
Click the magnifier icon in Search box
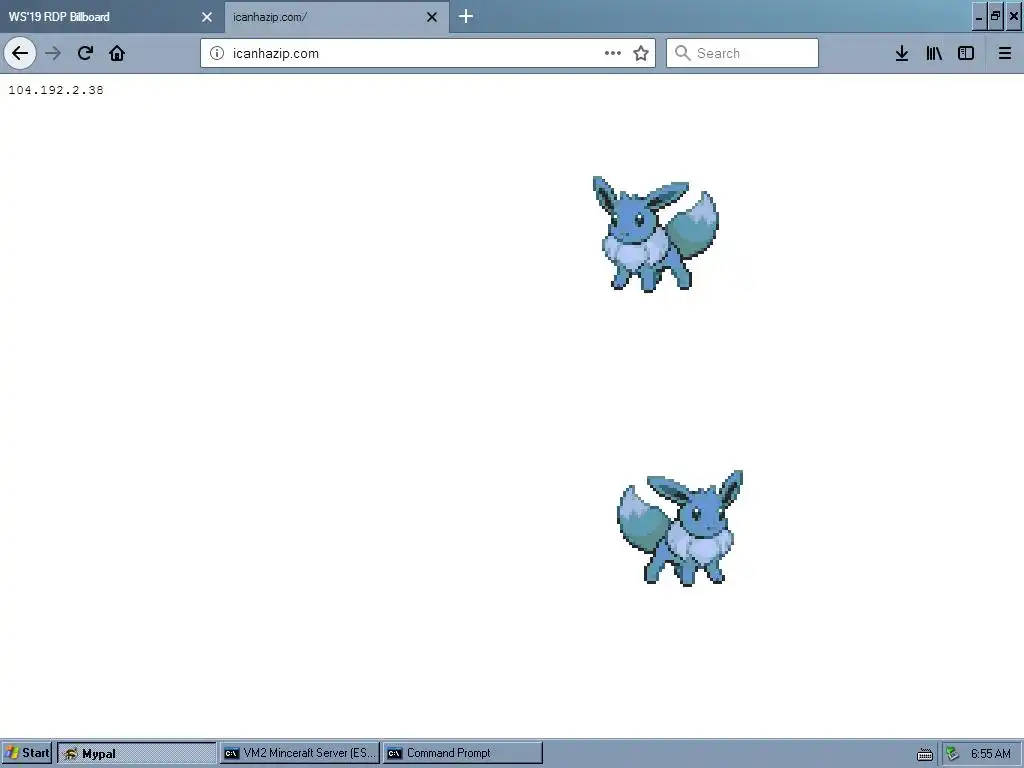(682, 53)
